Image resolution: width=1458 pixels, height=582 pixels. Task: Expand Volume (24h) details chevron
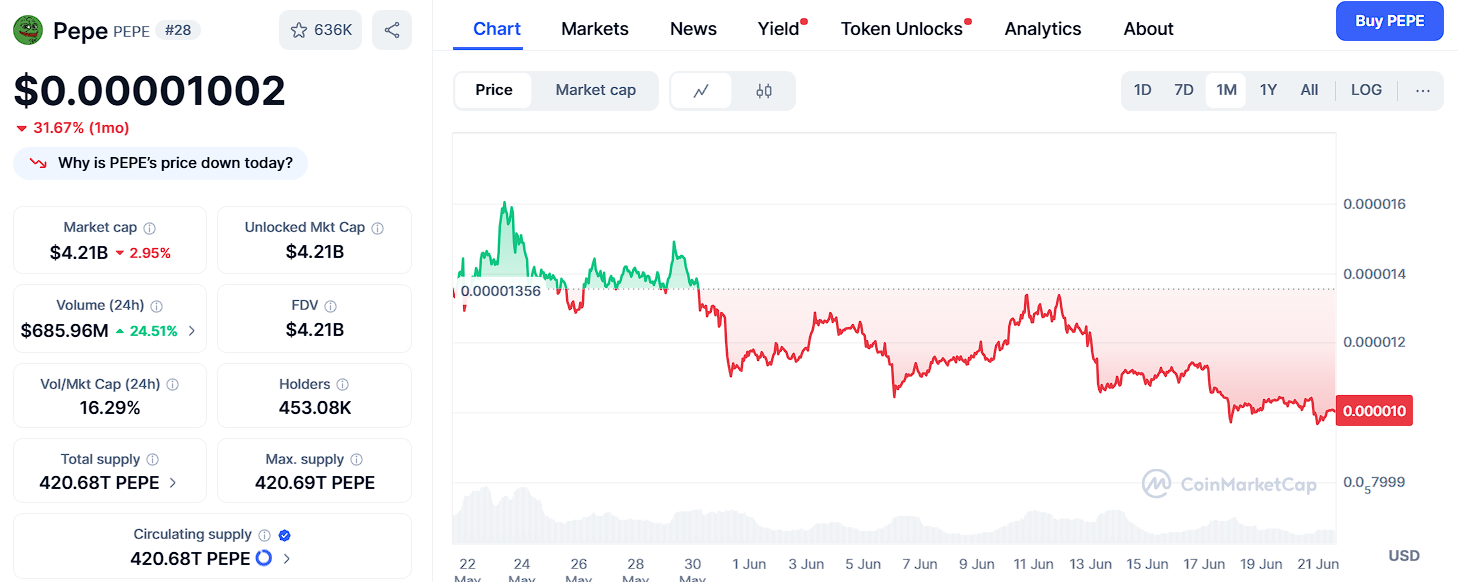(192, 331)
